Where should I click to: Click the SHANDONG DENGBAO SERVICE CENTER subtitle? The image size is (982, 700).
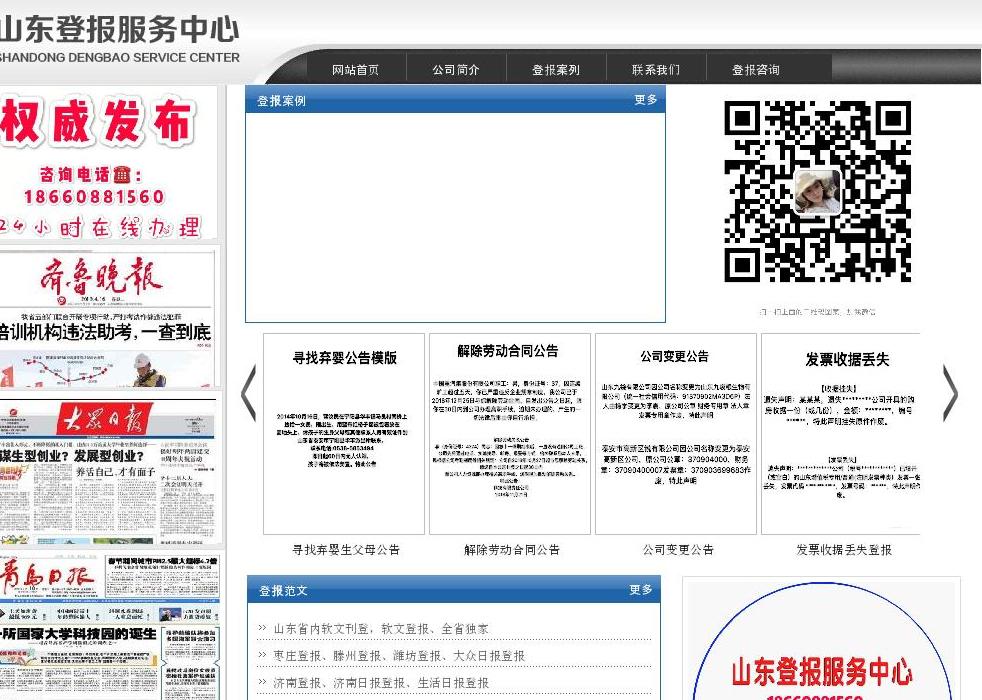pyautogui.click(x=119, y=57)
